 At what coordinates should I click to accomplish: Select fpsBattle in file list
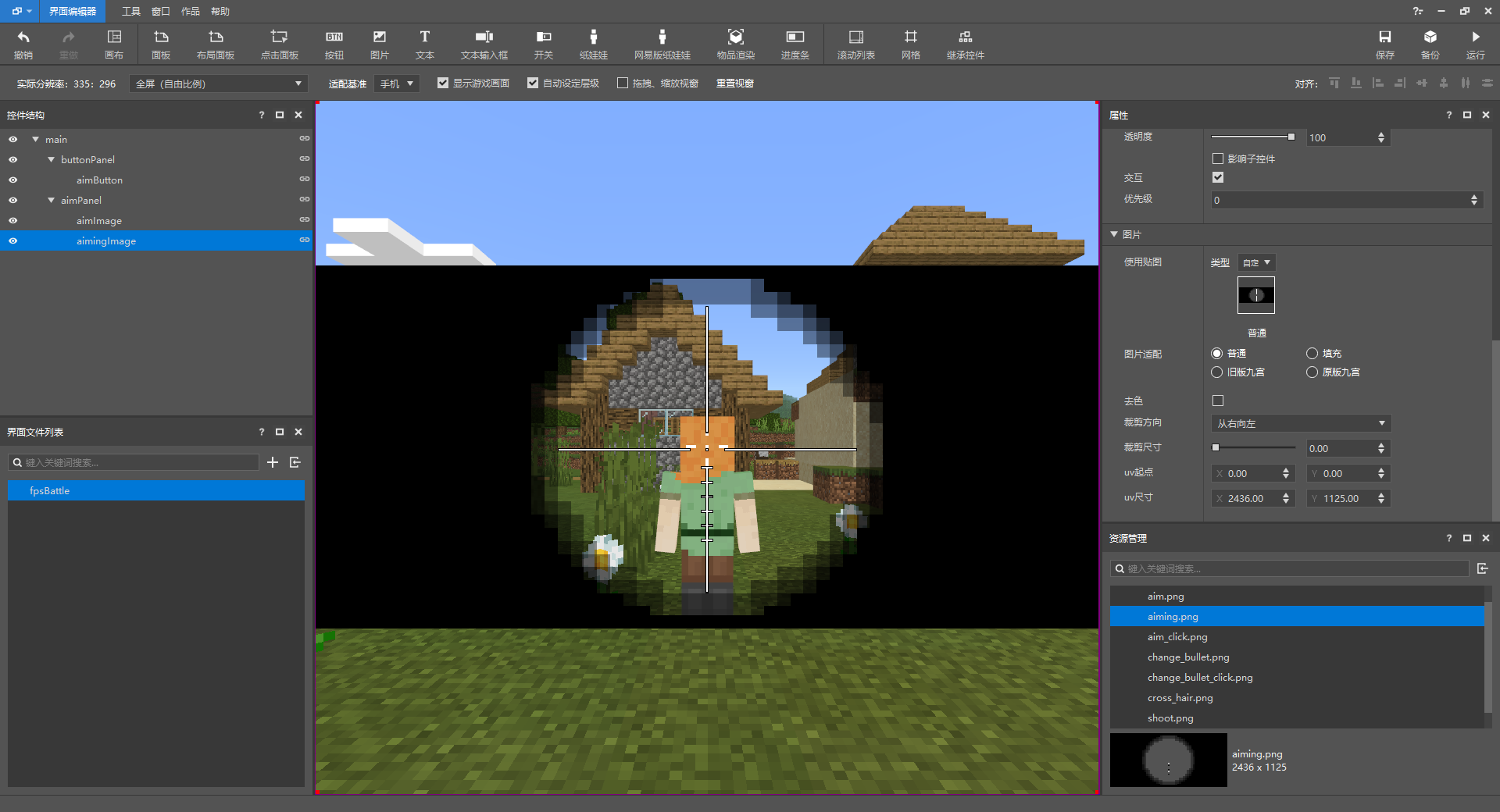[156, 490]
